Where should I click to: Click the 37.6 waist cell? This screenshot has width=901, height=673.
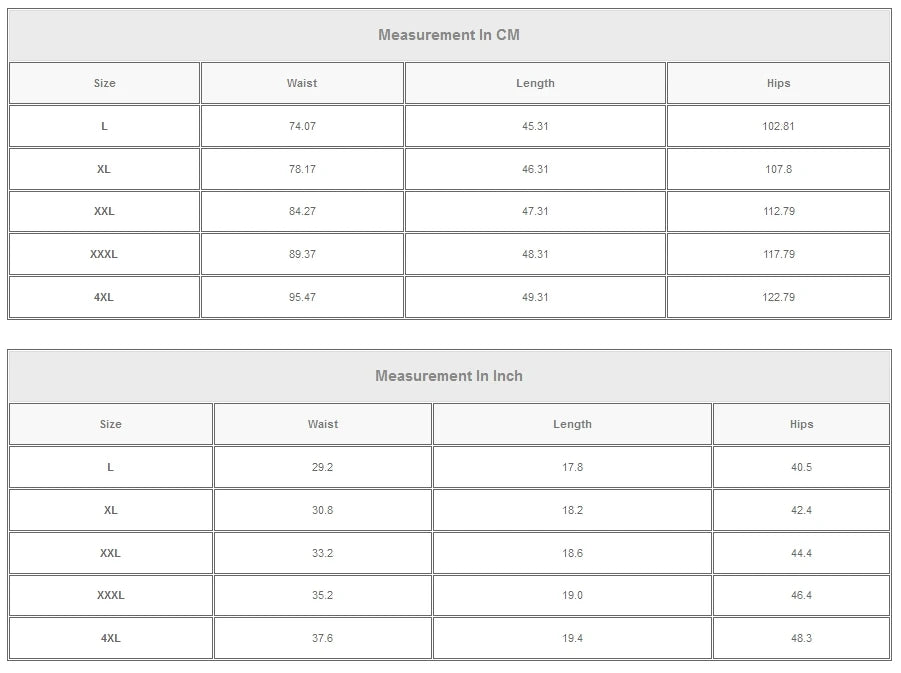coord(322,638)
